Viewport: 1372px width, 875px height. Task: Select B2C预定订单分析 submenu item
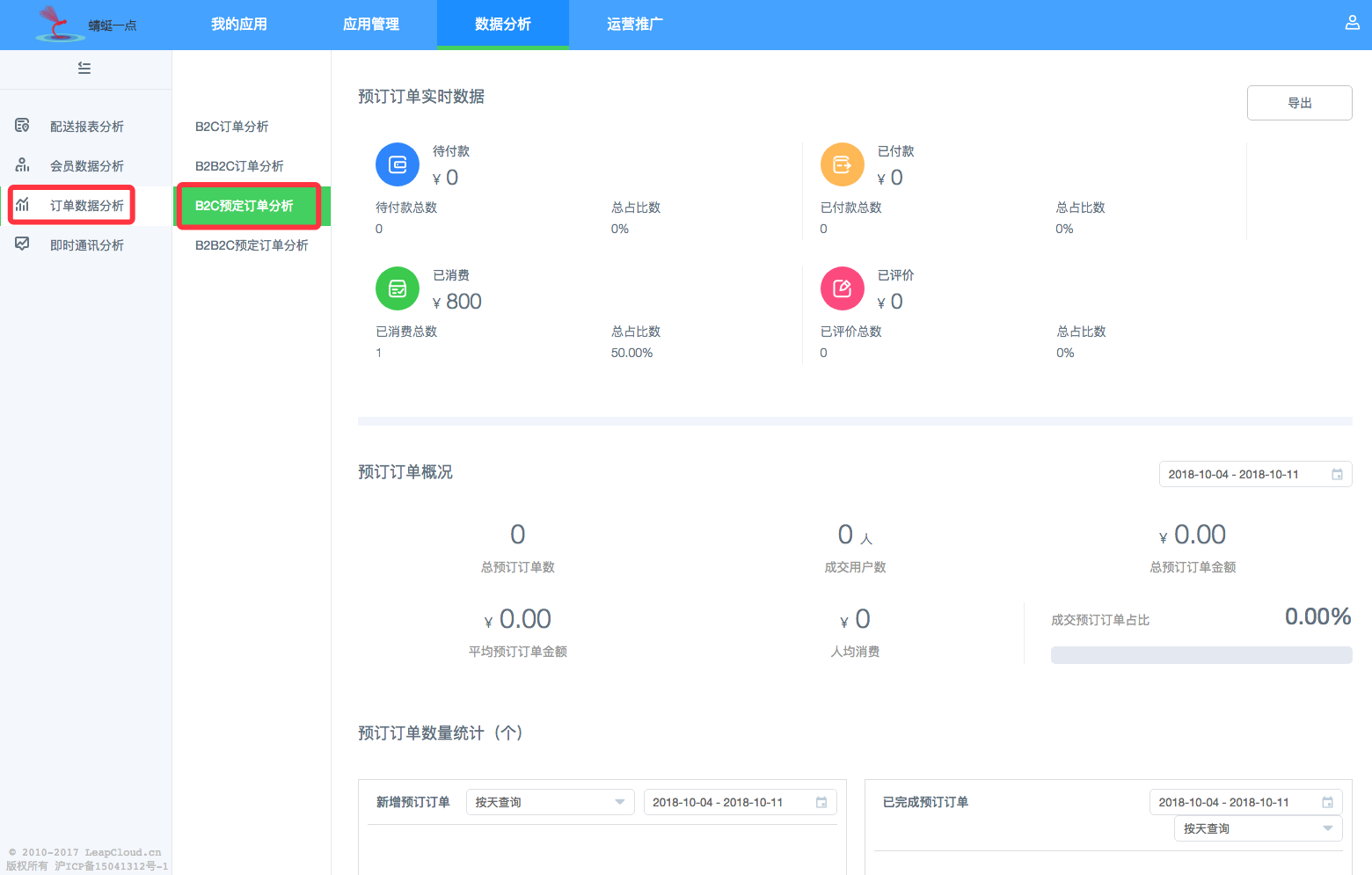click(252, 206)
